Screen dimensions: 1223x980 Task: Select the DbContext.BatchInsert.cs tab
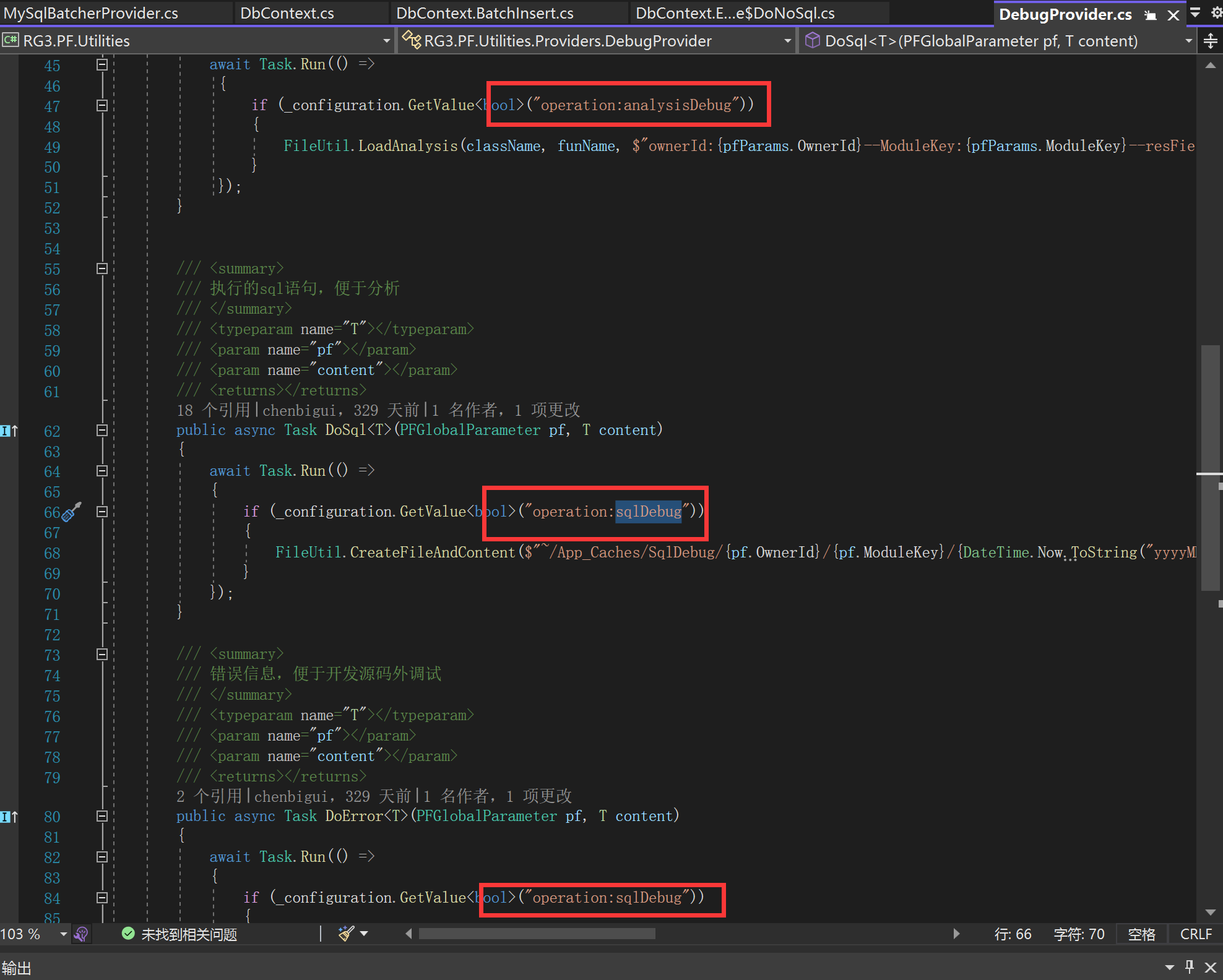click(x=485, y=13)
